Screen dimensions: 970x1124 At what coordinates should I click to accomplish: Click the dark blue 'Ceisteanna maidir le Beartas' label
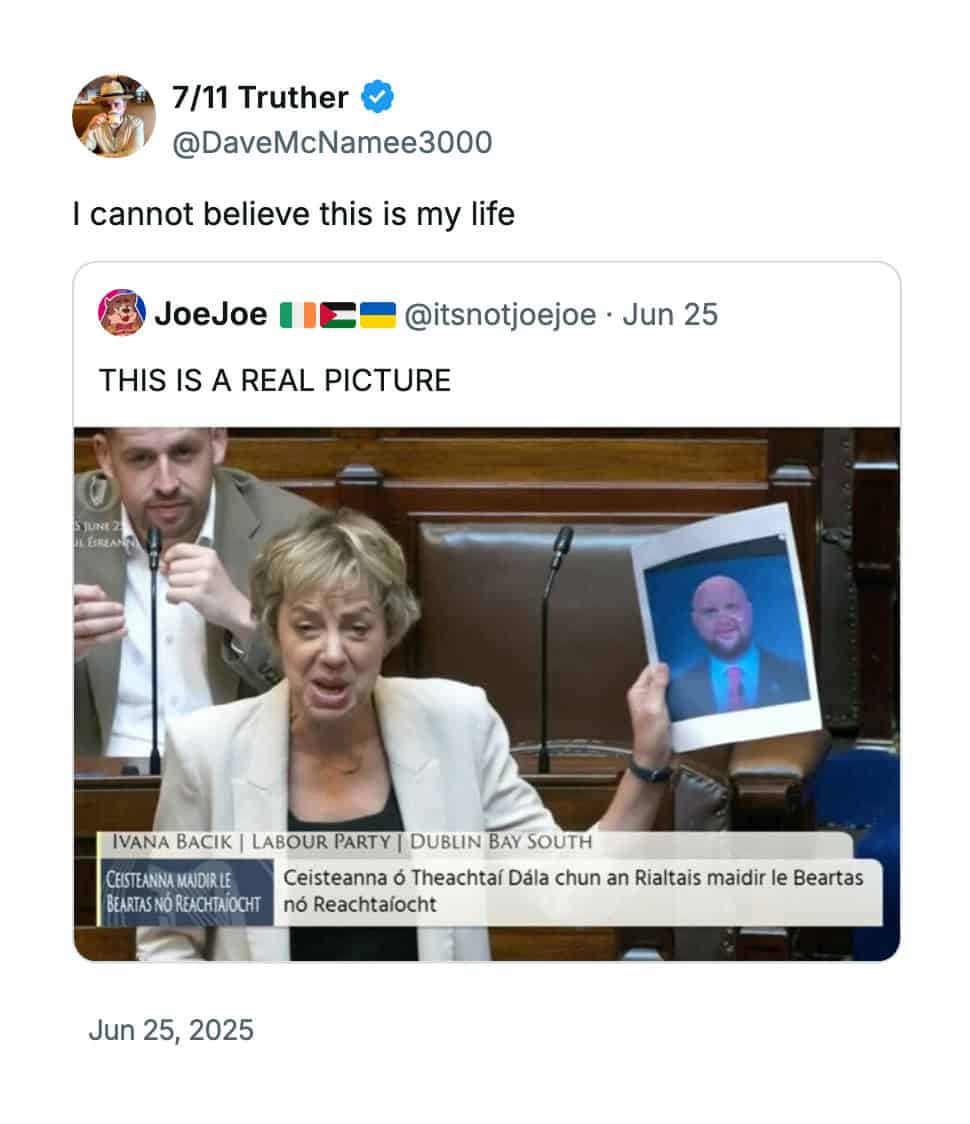(x=186, y=892)
